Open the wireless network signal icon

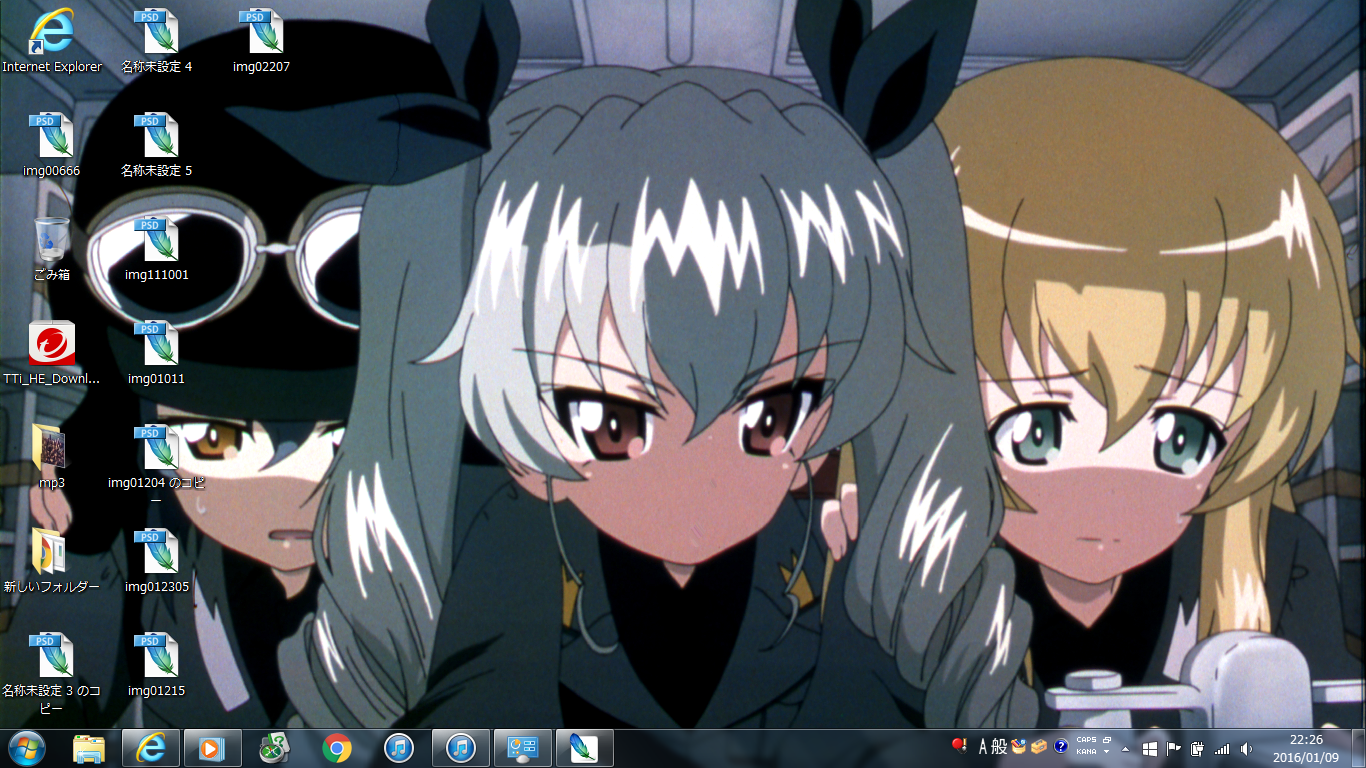pyautogui.click(x=1221, y=748)
